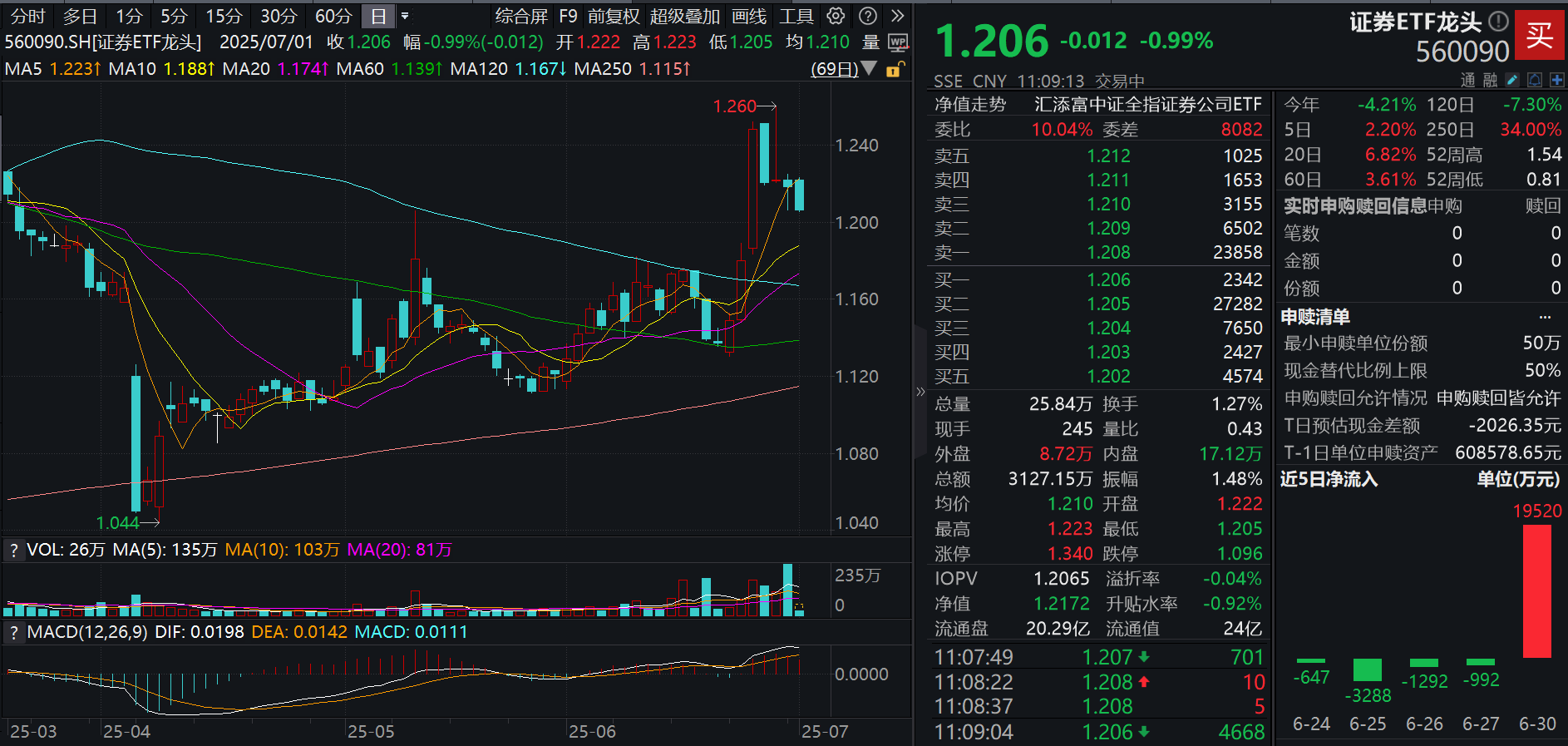Click the MACD(12,26,9) indicator label
The height and width of the screenshot is (746, 1568).
tap(87, 632)
